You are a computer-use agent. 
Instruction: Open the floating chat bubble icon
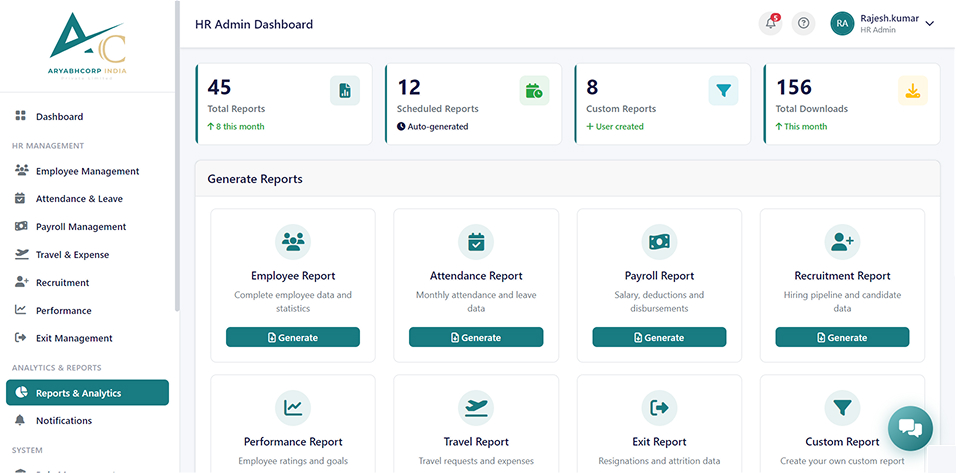click(910, 429)
